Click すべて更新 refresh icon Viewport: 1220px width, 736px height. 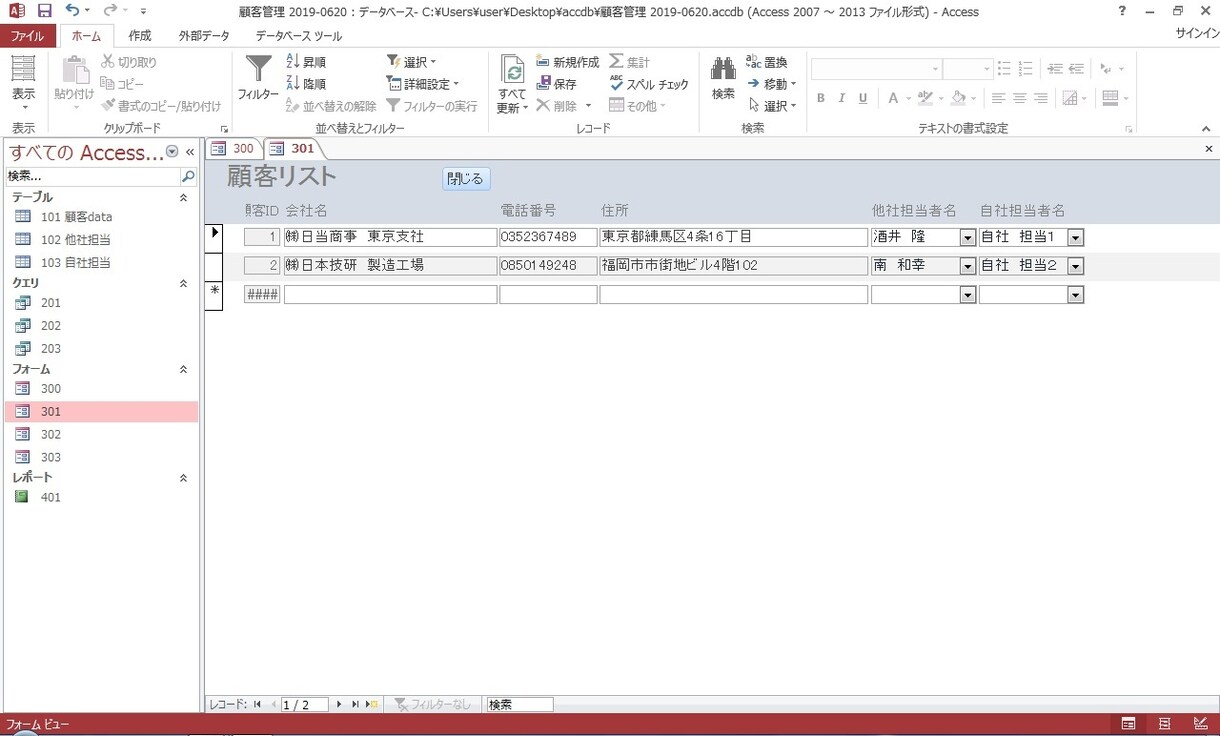pos(512,84)
